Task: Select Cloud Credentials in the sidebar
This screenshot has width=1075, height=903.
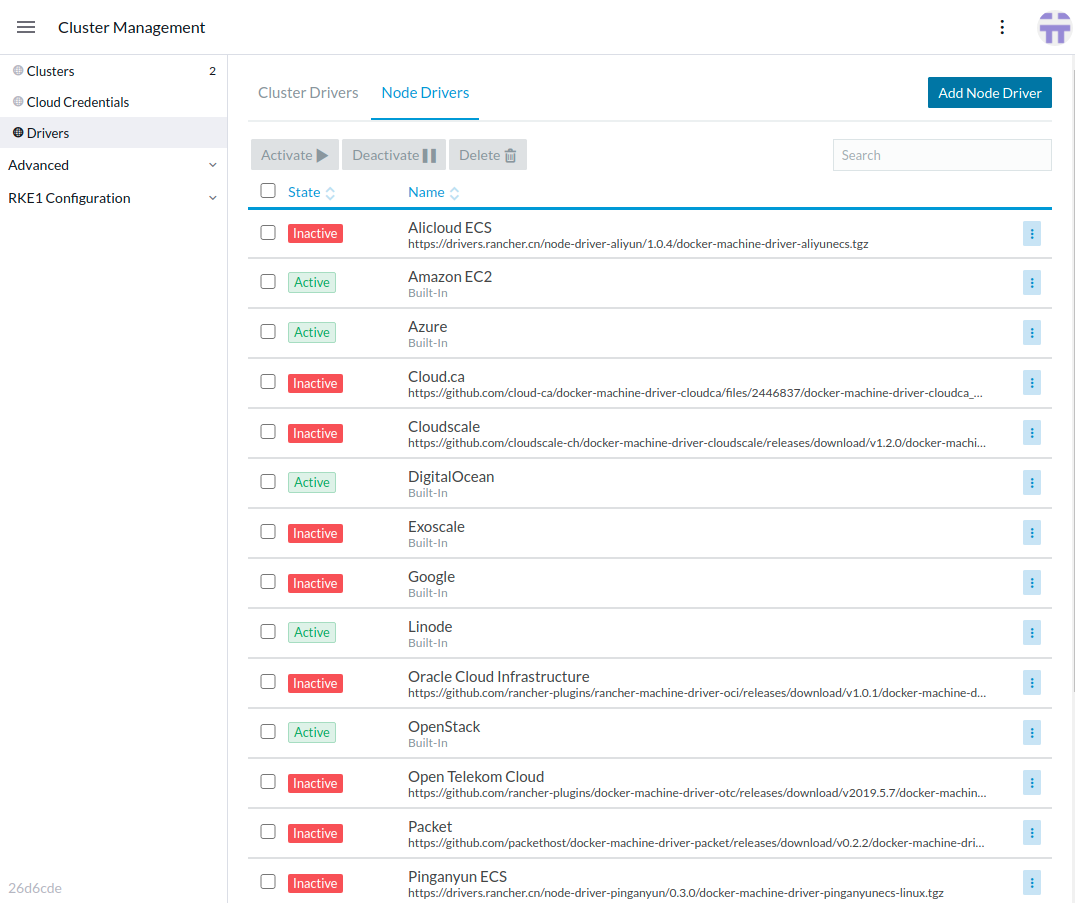Action: [78, 102]
